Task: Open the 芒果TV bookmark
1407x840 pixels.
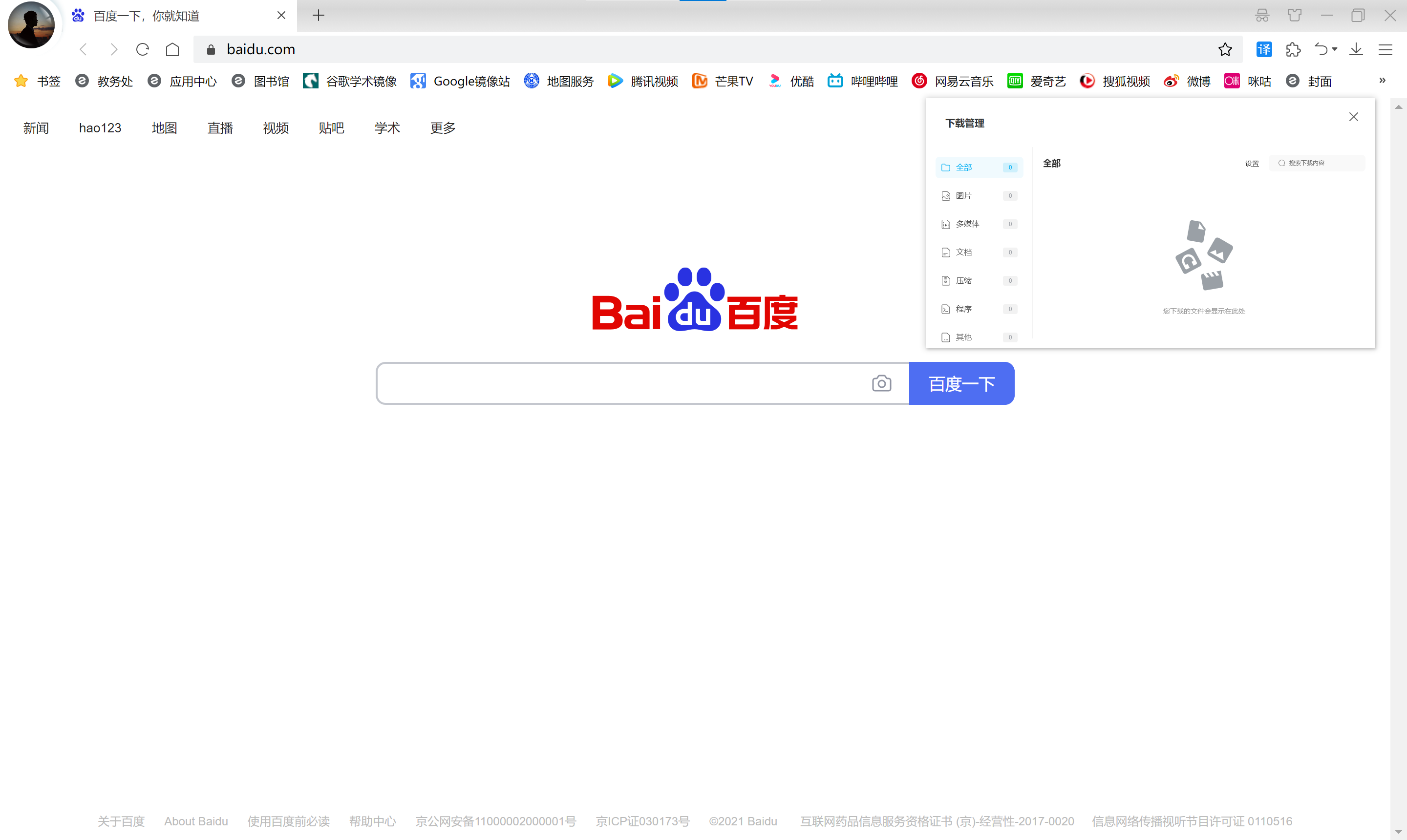Action: (723, 81)
